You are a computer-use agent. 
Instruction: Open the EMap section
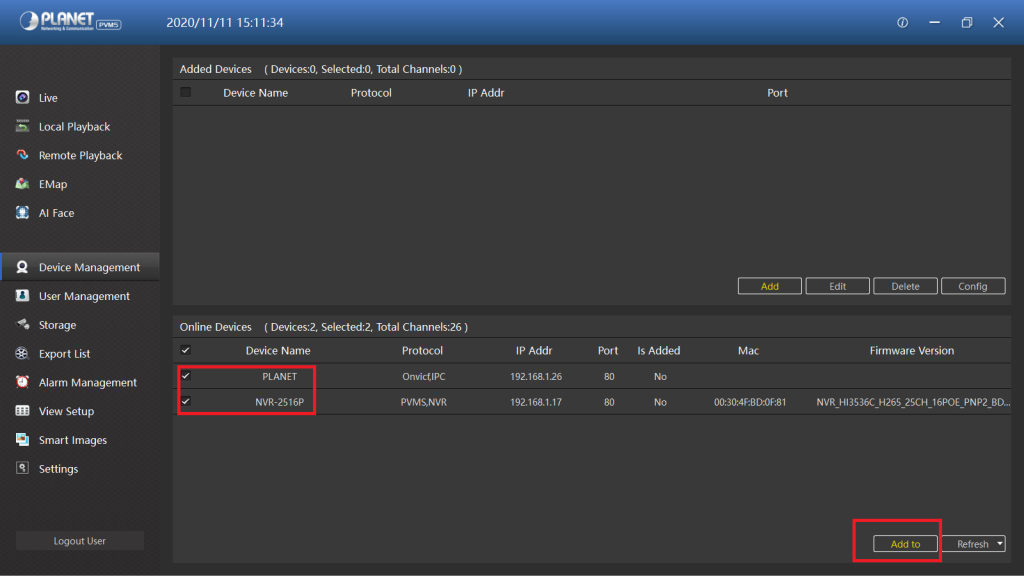(x=52, y=184)
